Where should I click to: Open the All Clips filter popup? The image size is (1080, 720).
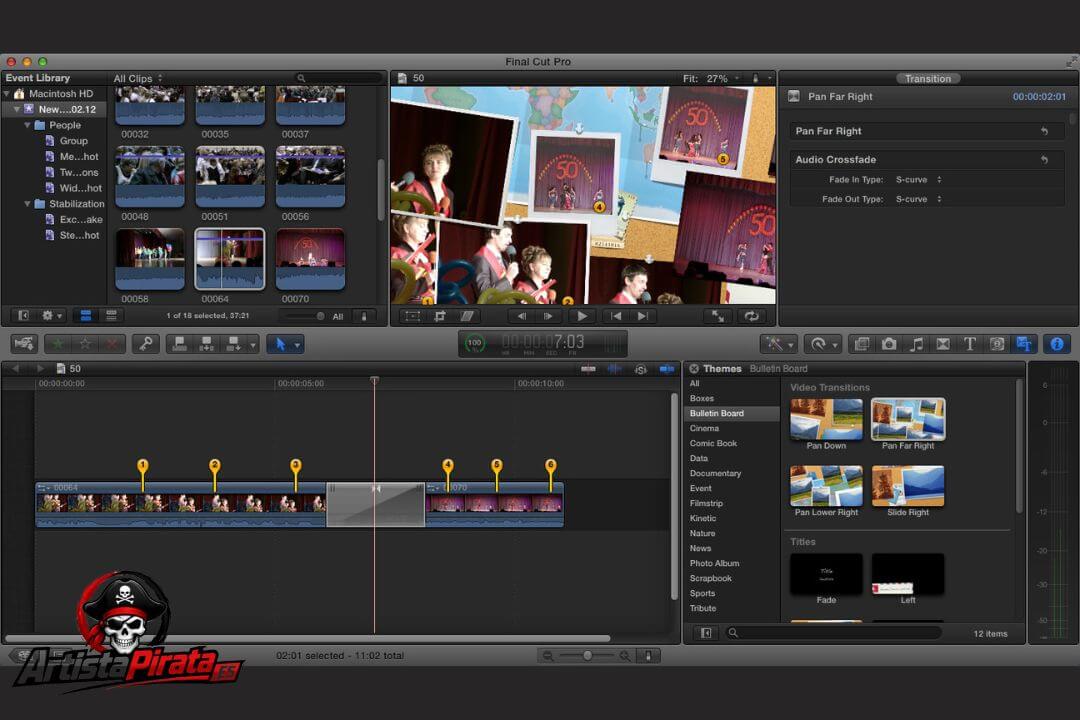point(138,79)
